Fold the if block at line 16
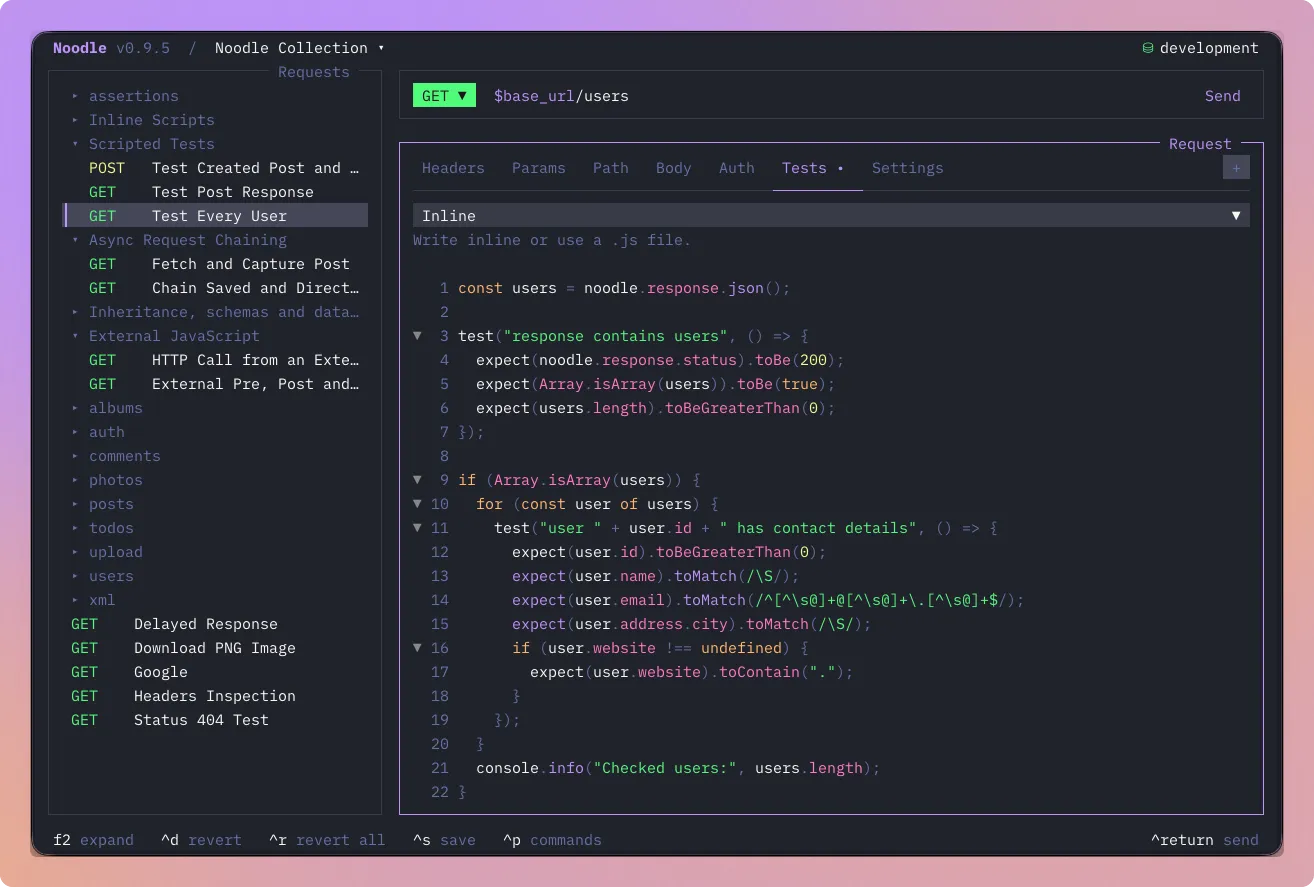Viewport: 1314px width, 887px height. coord(418,648)
